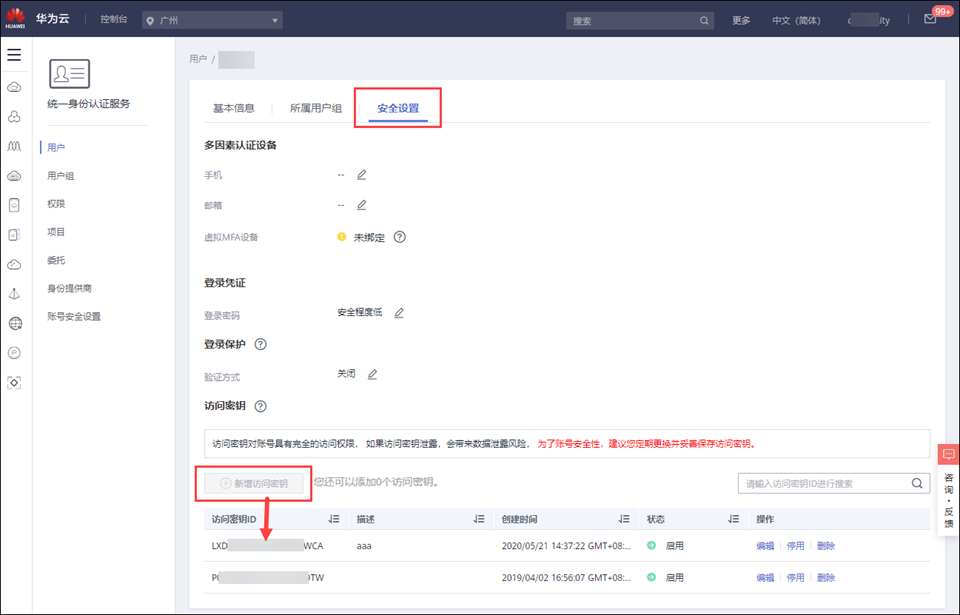This screenshot has height=615, width=960.
Task: Open the mail notifications icon with 99+ badge
Action: coord(930,20)
